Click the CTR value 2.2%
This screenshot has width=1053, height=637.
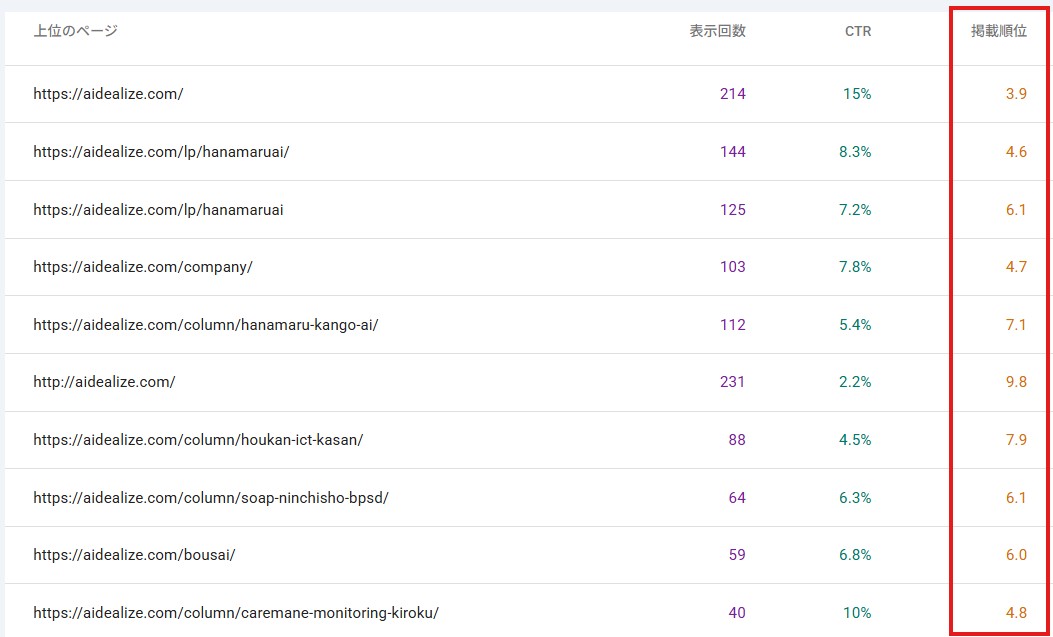pos(855,382)
